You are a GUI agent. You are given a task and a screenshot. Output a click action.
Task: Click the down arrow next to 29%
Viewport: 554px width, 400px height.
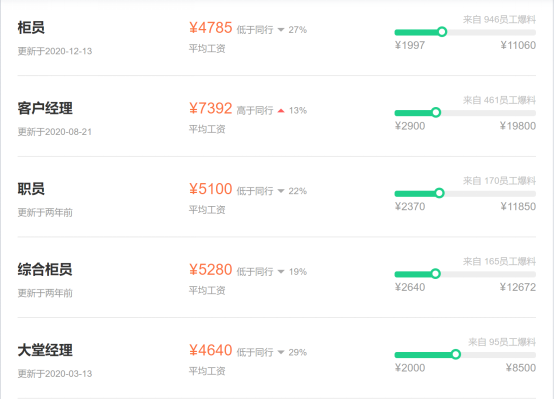pos(281,352)
